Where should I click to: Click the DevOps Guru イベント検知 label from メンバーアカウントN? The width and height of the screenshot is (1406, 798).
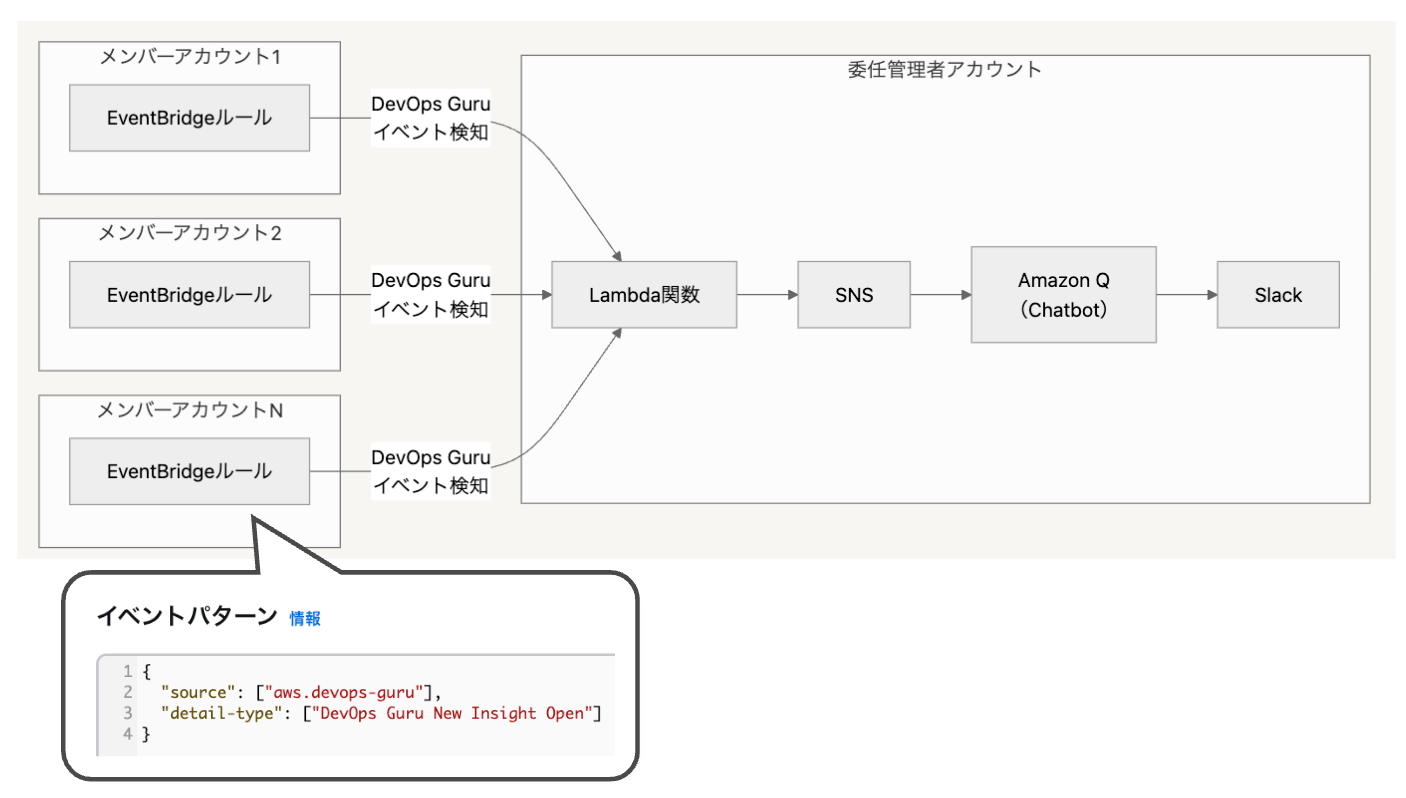(x=431, y=471)
